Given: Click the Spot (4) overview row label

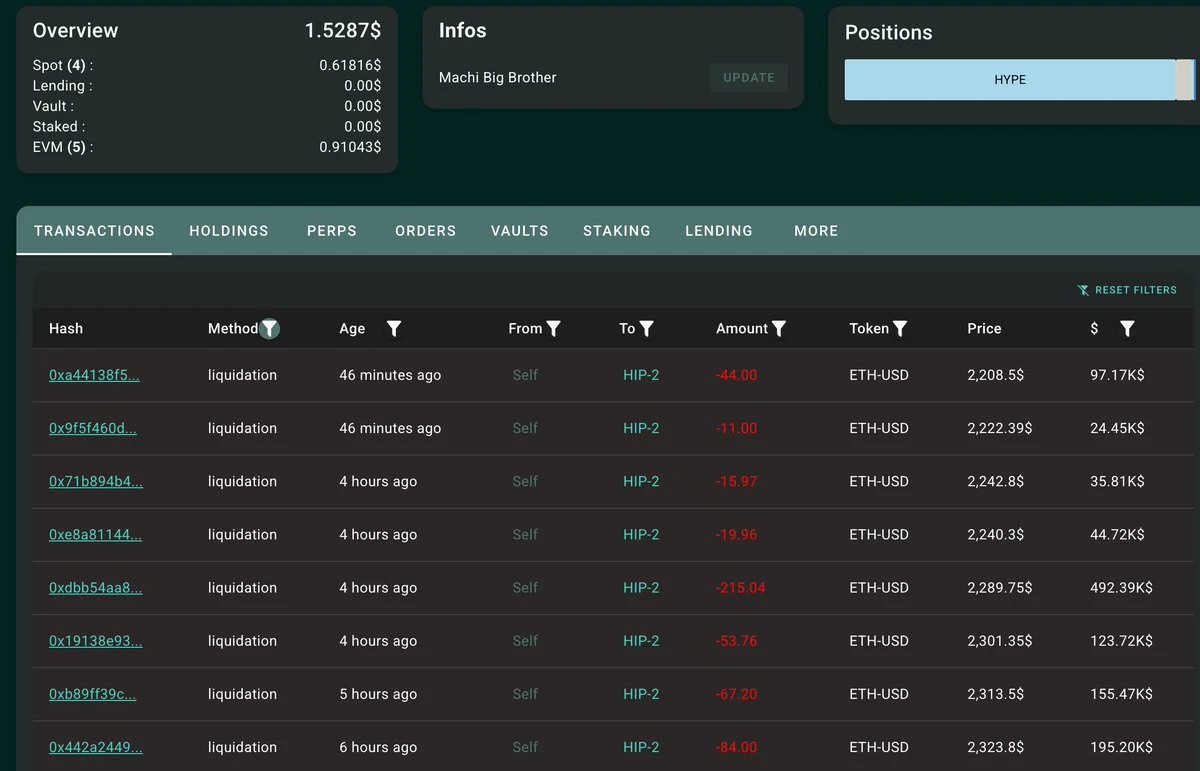Looking at the screenshot, I should coord(63,65).
